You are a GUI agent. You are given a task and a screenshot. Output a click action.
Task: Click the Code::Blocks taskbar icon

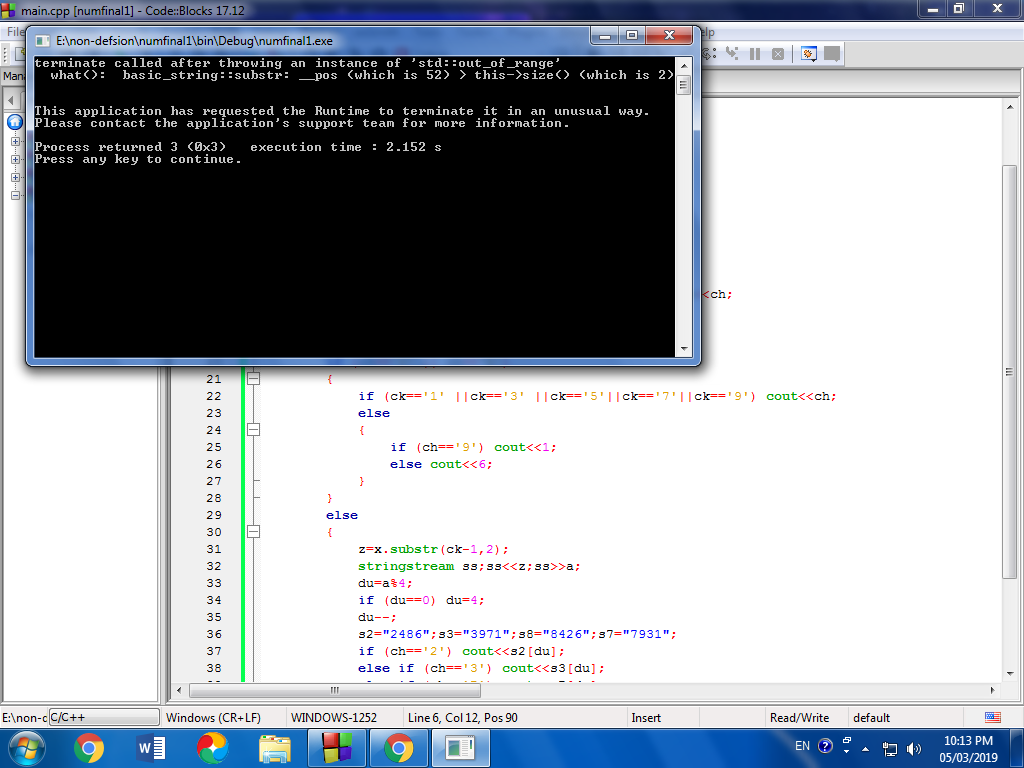click(336, 747)
